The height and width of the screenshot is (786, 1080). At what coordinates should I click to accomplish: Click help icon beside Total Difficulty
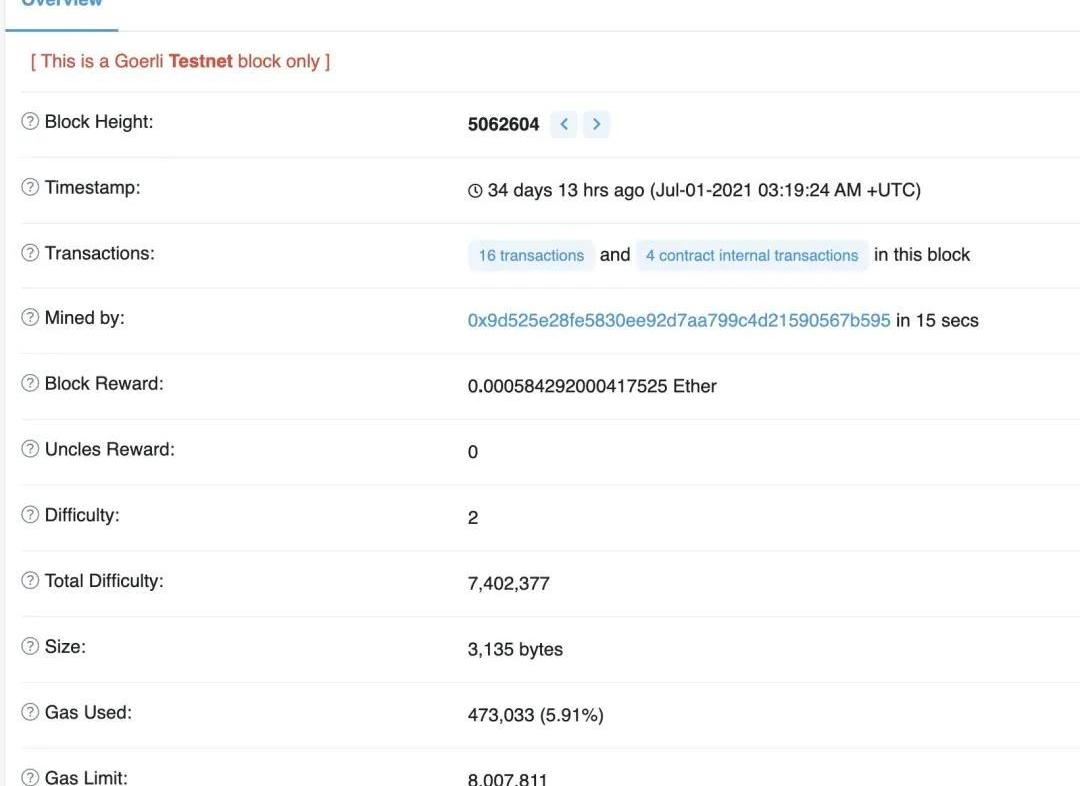[x=30, y=581]
